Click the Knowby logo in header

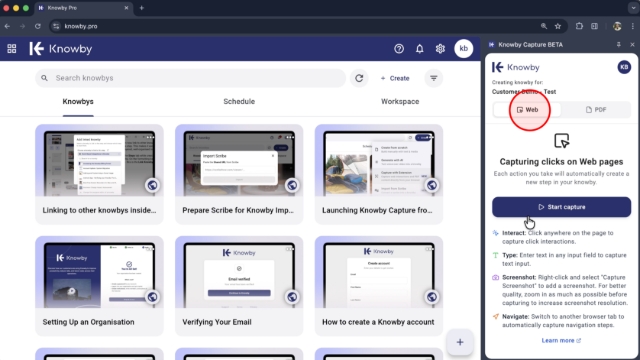pos(61,49)
